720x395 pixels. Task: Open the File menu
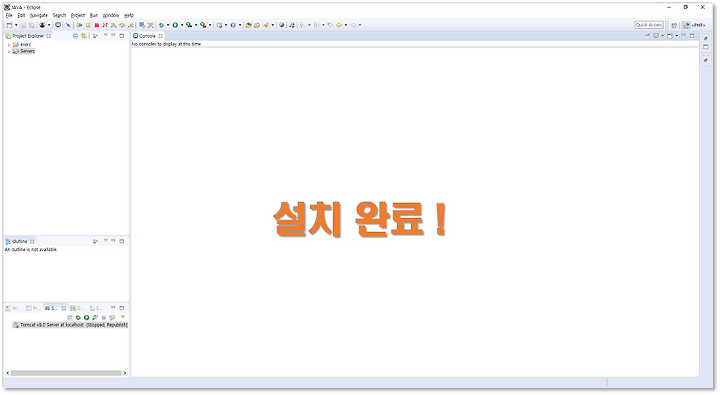[9, 15]
